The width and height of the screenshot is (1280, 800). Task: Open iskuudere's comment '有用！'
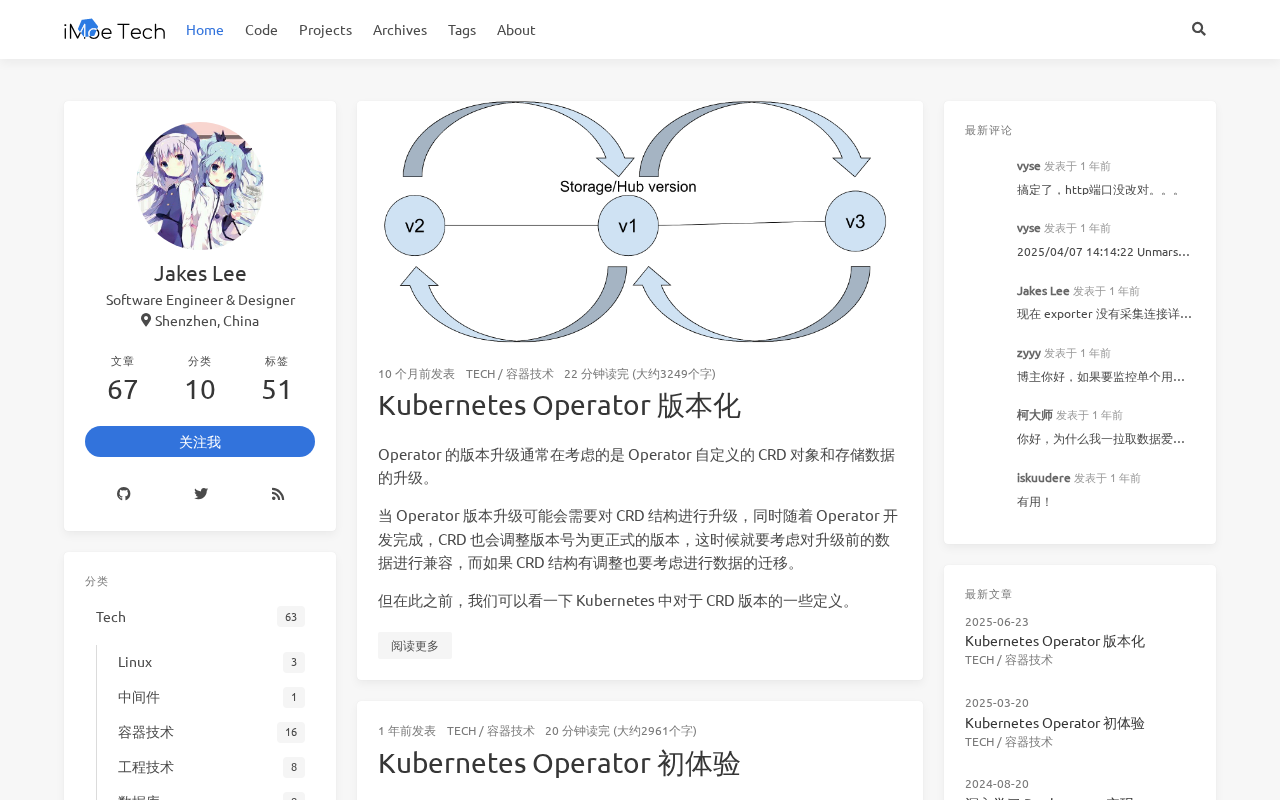1035,501
